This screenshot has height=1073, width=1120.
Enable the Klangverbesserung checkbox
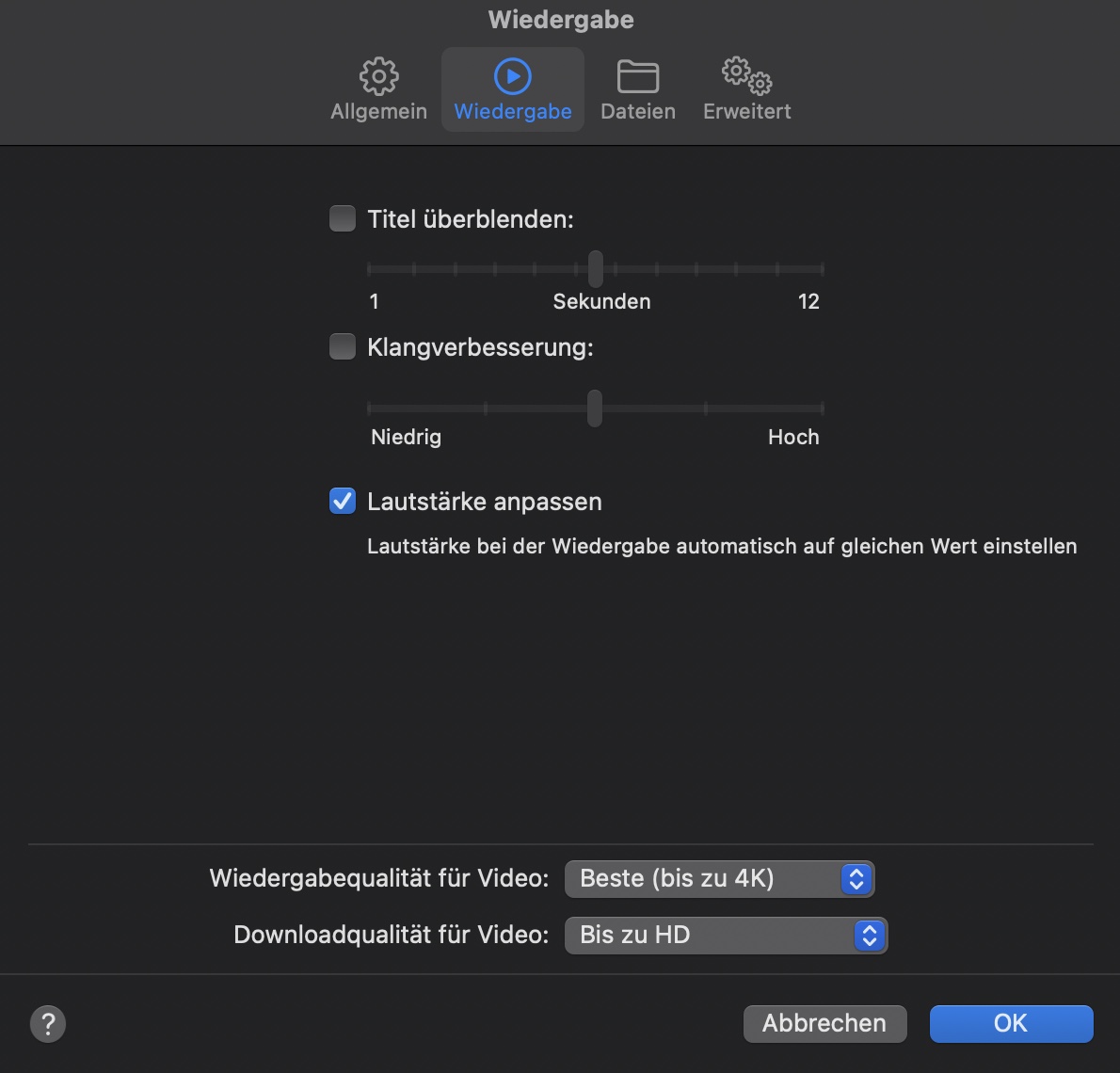[343, 346]
